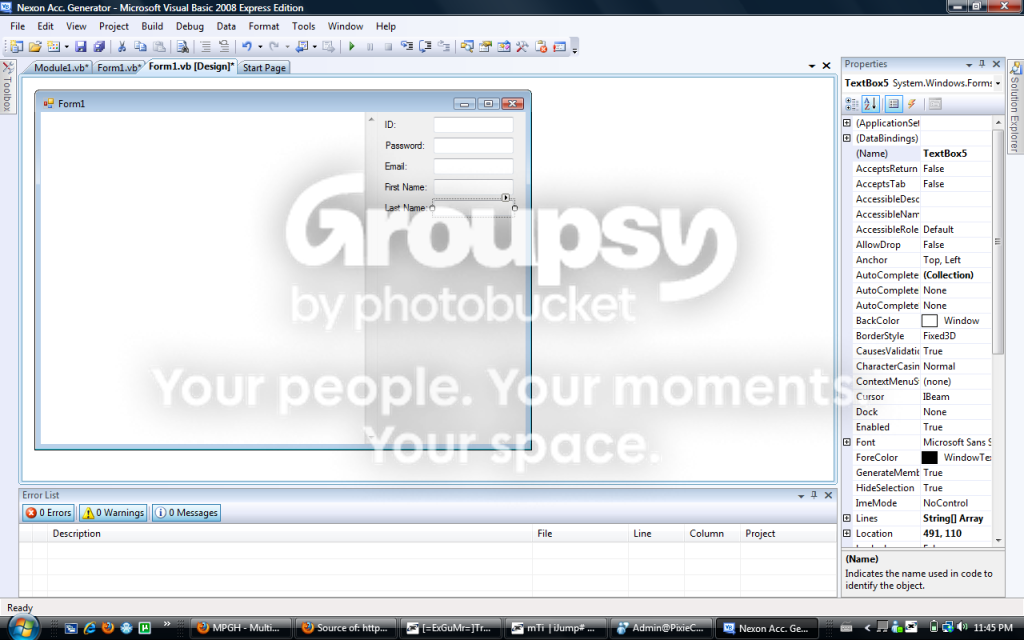Expand the Location property node
Image resolution: width=1024 pixels, height=640 pixels.
tap(847, 533)
